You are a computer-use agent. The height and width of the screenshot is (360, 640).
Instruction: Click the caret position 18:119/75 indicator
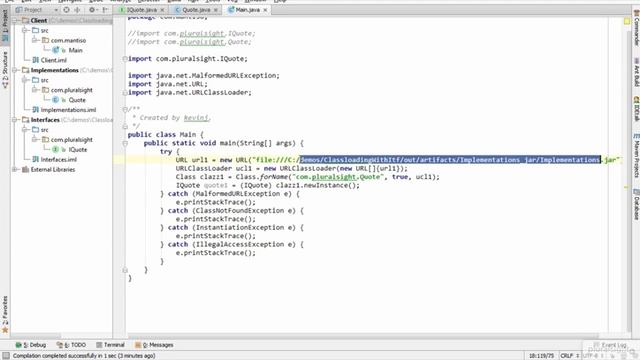click(x=541, y=356)
